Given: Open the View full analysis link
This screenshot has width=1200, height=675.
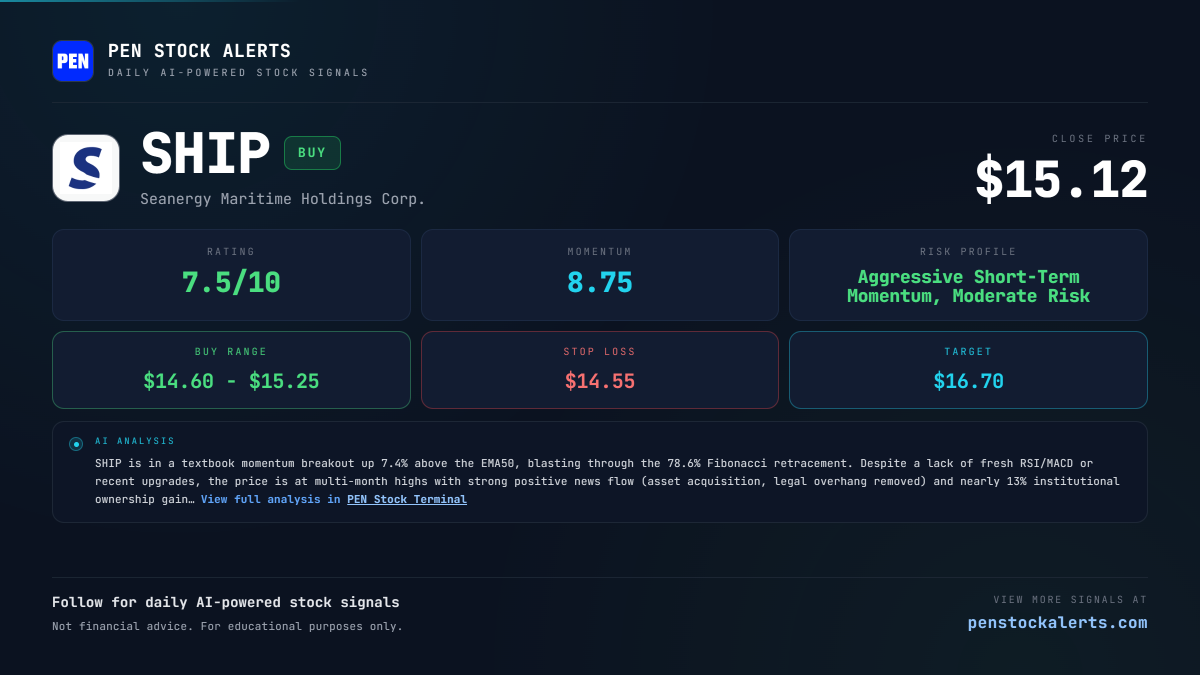Looking at the screenshot, I should [x=271, y=499].
